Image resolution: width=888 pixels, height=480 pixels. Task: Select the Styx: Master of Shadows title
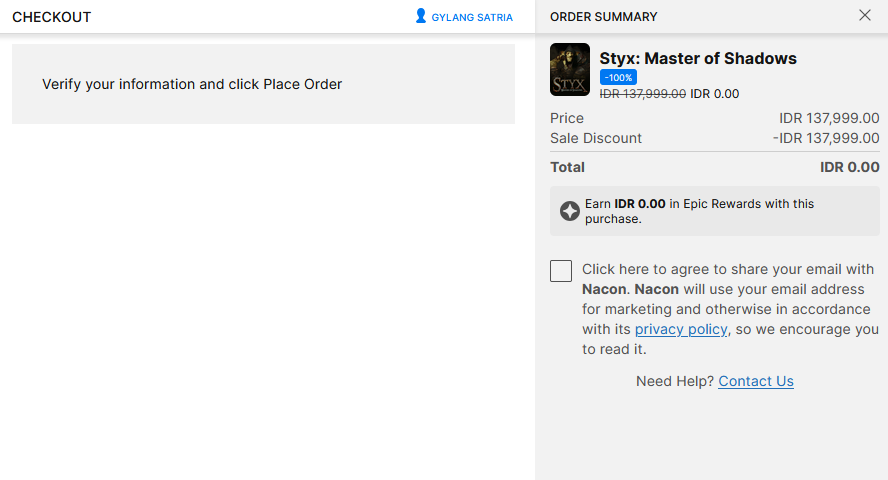point(698,58)
